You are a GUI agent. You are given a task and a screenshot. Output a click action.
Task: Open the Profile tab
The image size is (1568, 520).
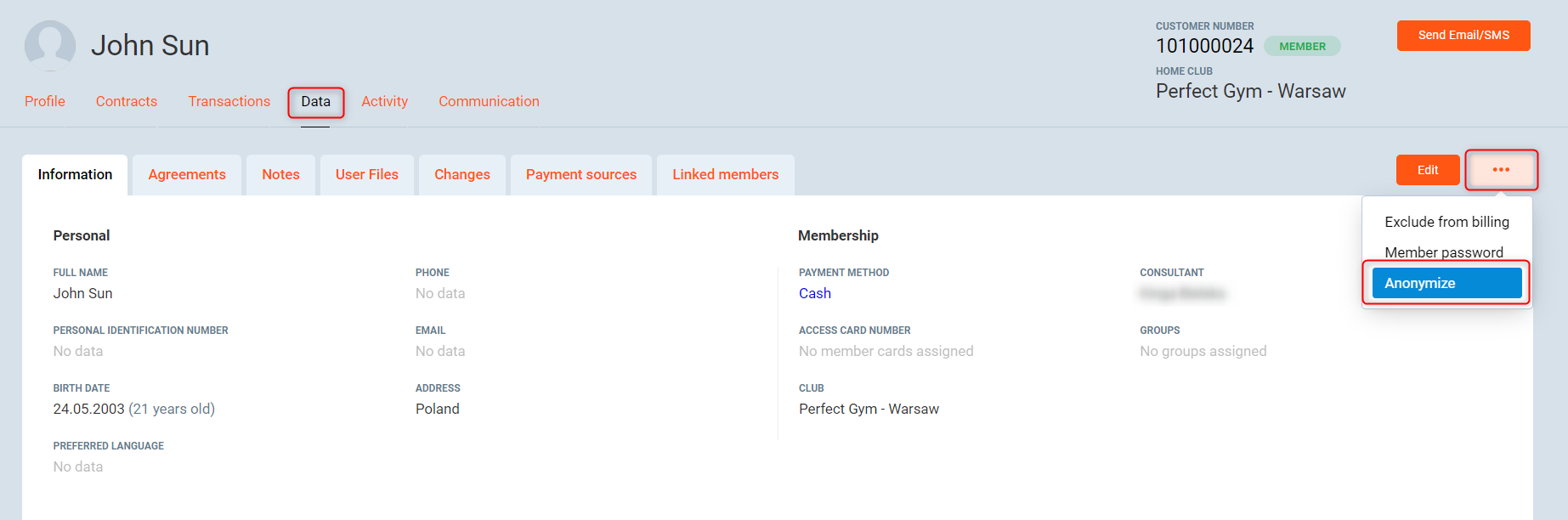(x=45, y=101)
